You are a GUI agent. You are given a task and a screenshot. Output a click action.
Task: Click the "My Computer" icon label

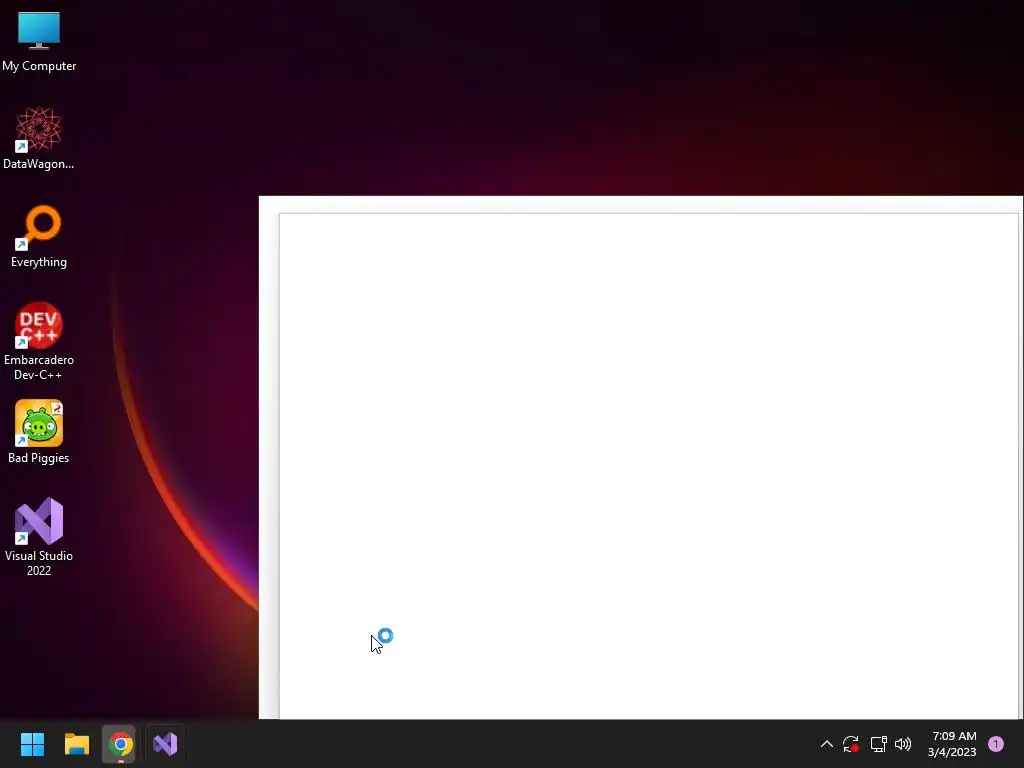click(x=39, y=66)
